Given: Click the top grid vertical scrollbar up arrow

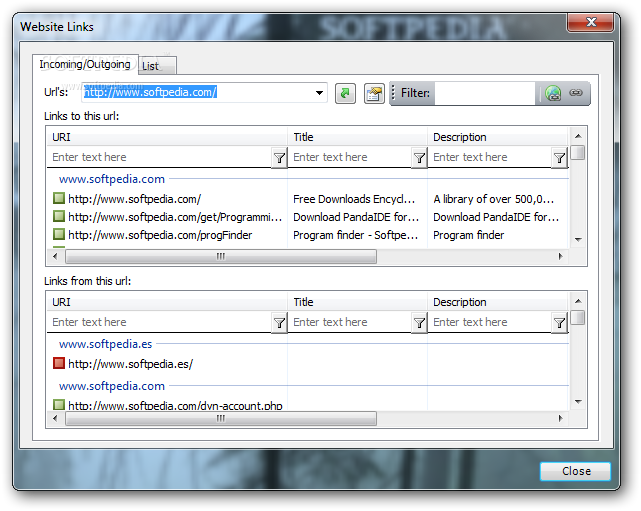Looking at the screenshot, I should tap(578, 136).
